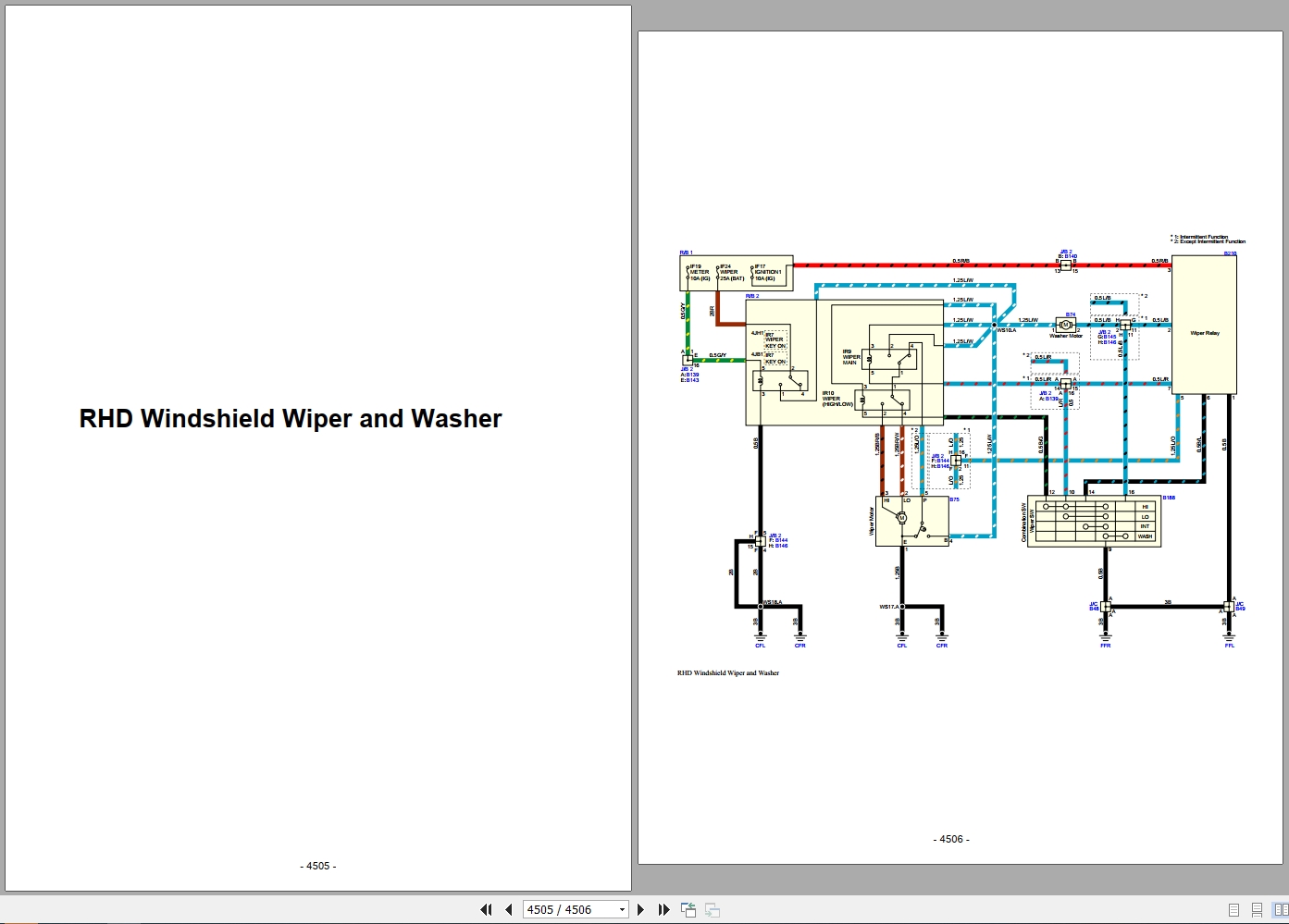Toggle two-page side-by-side view
The width and height of the screenshot is (1289, 924).
coord(1279,910)
